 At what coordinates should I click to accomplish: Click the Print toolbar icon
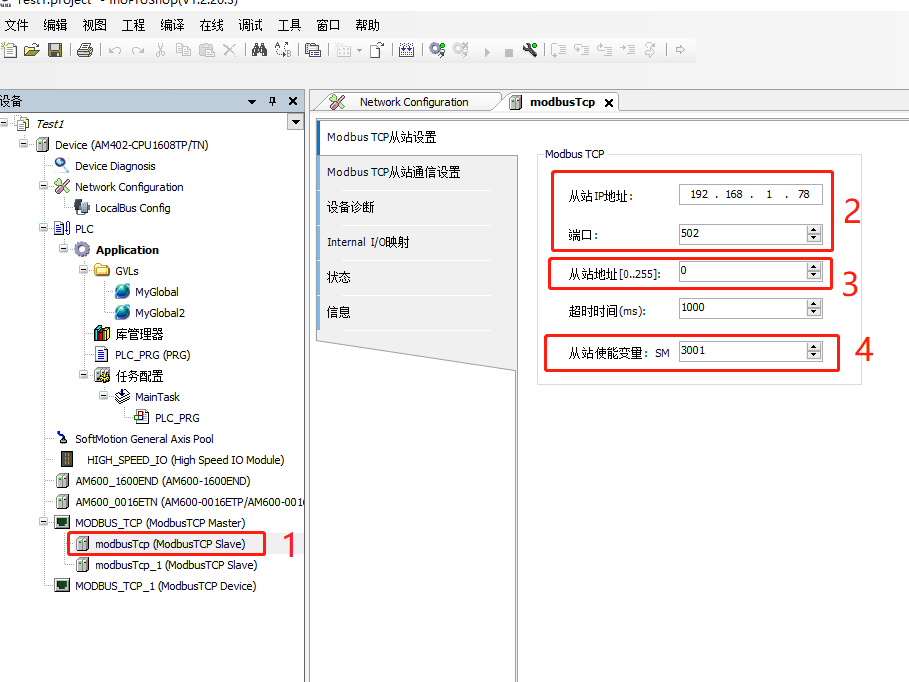point(85,50)
